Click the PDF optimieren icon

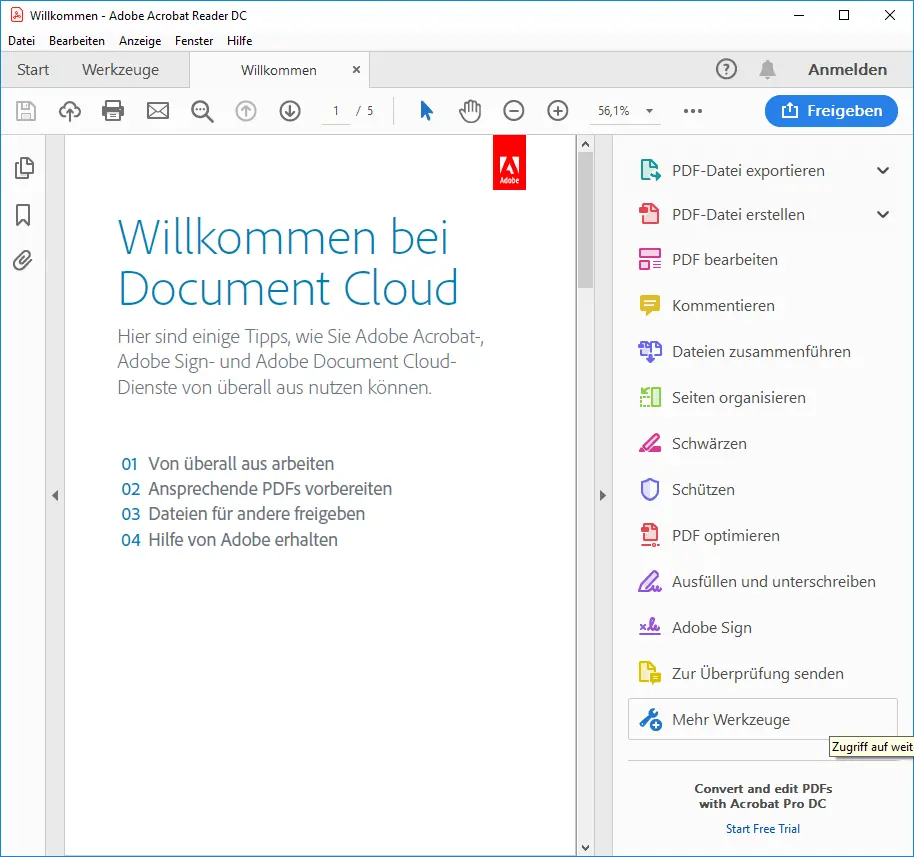(x=650, y=535)
